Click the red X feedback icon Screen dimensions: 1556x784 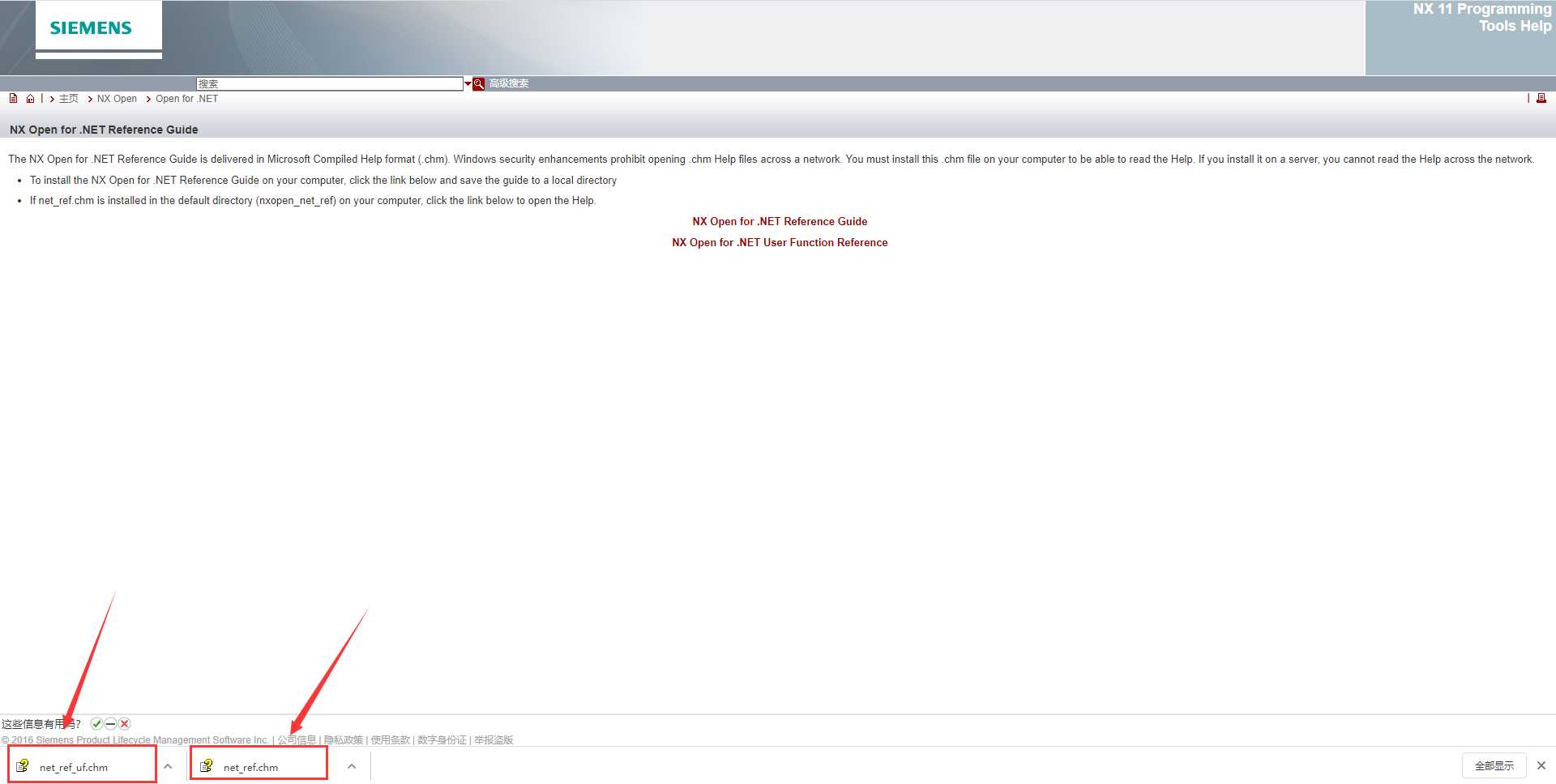[x=125, y=723]
